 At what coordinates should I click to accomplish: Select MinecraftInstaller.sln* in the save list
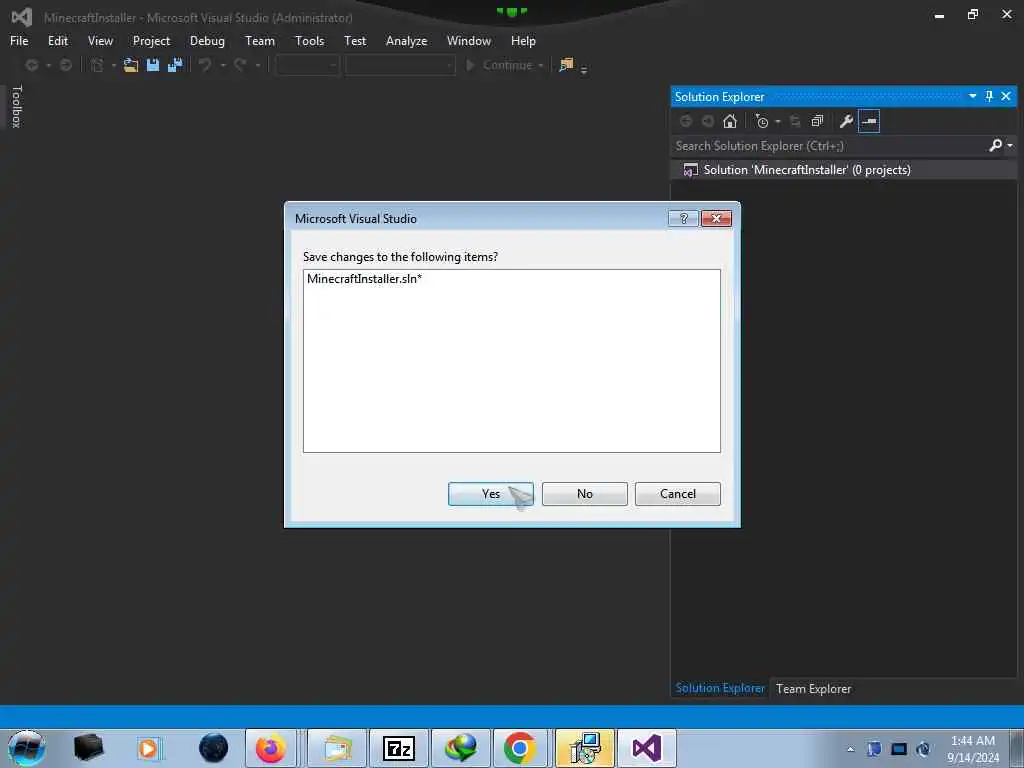pos(364,279)
